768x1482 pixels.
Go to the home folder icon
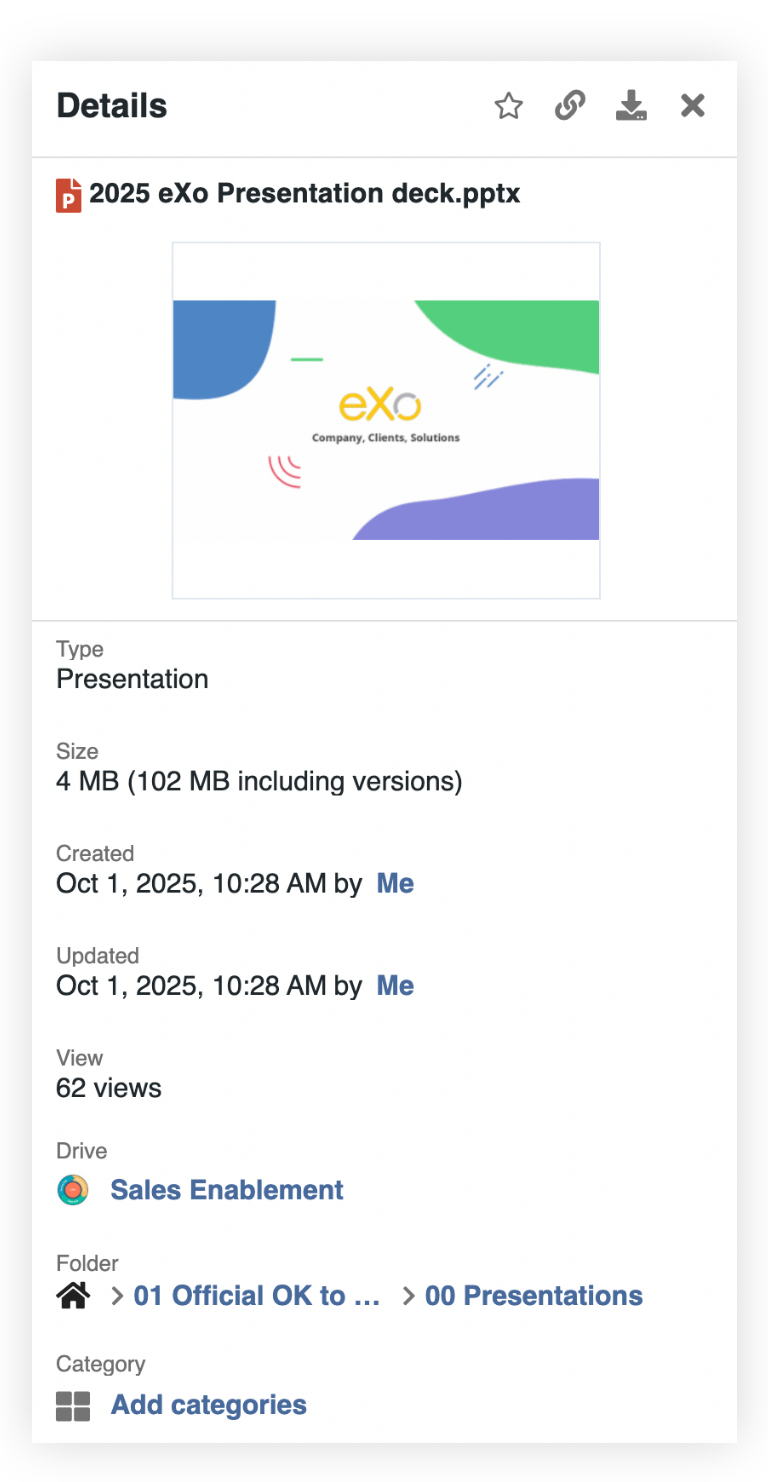coord(73,1296)
